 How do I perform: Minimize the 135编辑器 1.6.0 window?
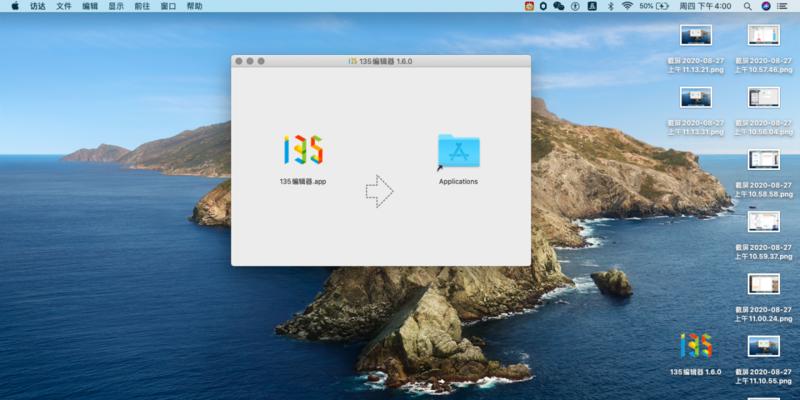(x=250, y=61)
